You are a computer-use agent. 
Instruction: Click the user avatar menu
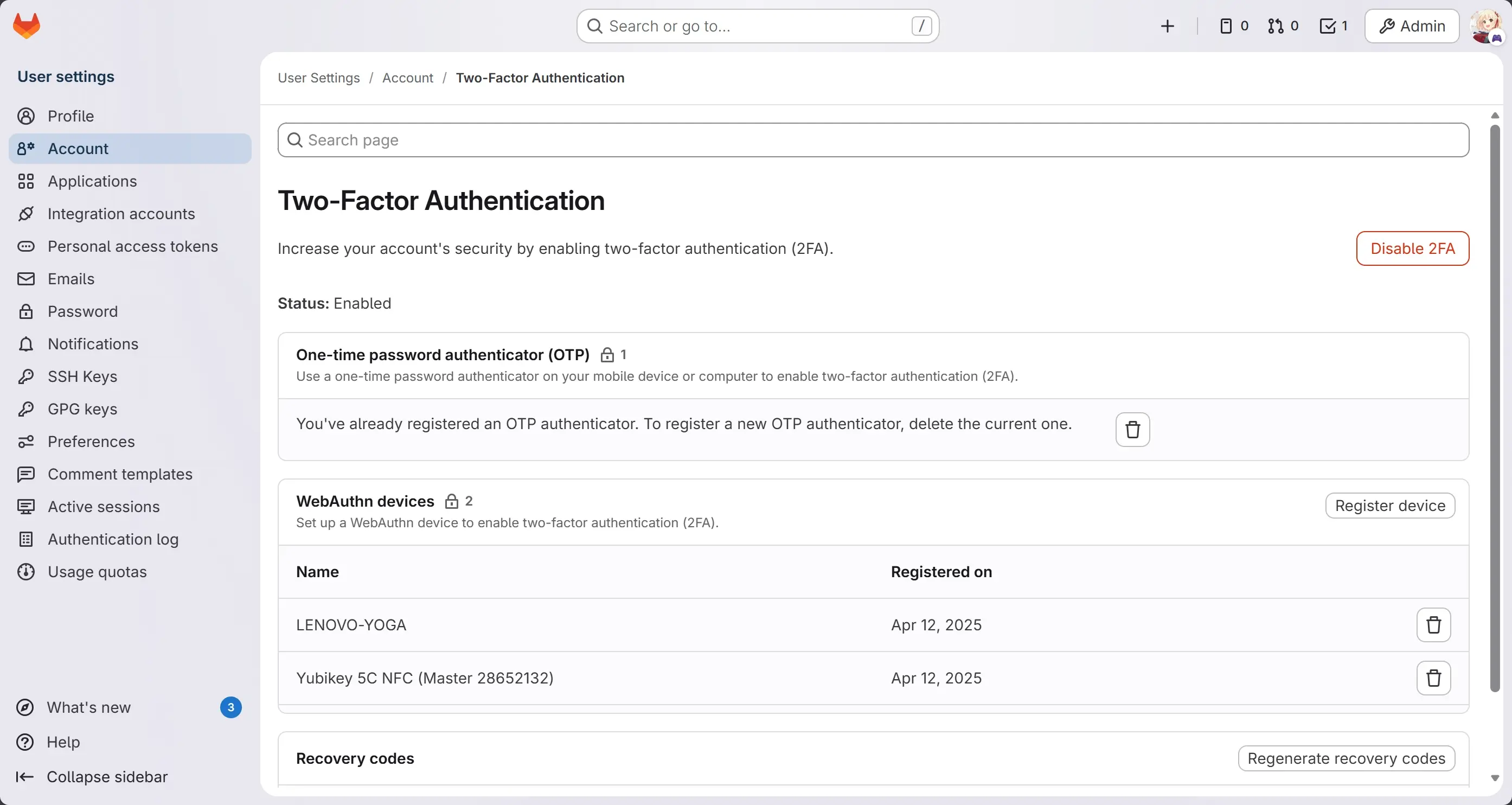[1485, 26]
